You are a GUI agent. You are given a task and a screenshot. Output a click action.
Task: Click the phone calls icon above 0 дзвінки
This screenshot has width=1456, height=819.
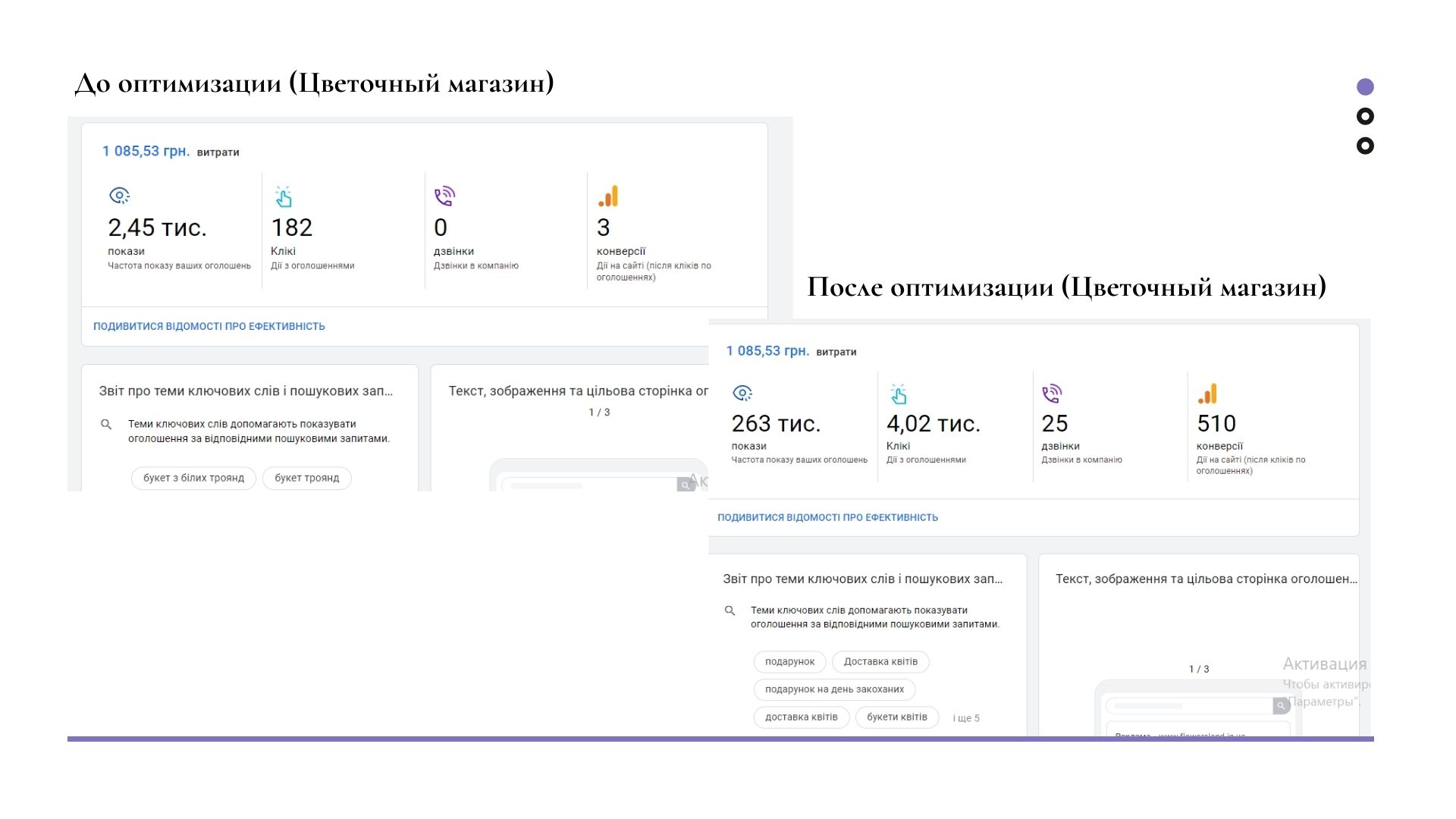(444, 196)
